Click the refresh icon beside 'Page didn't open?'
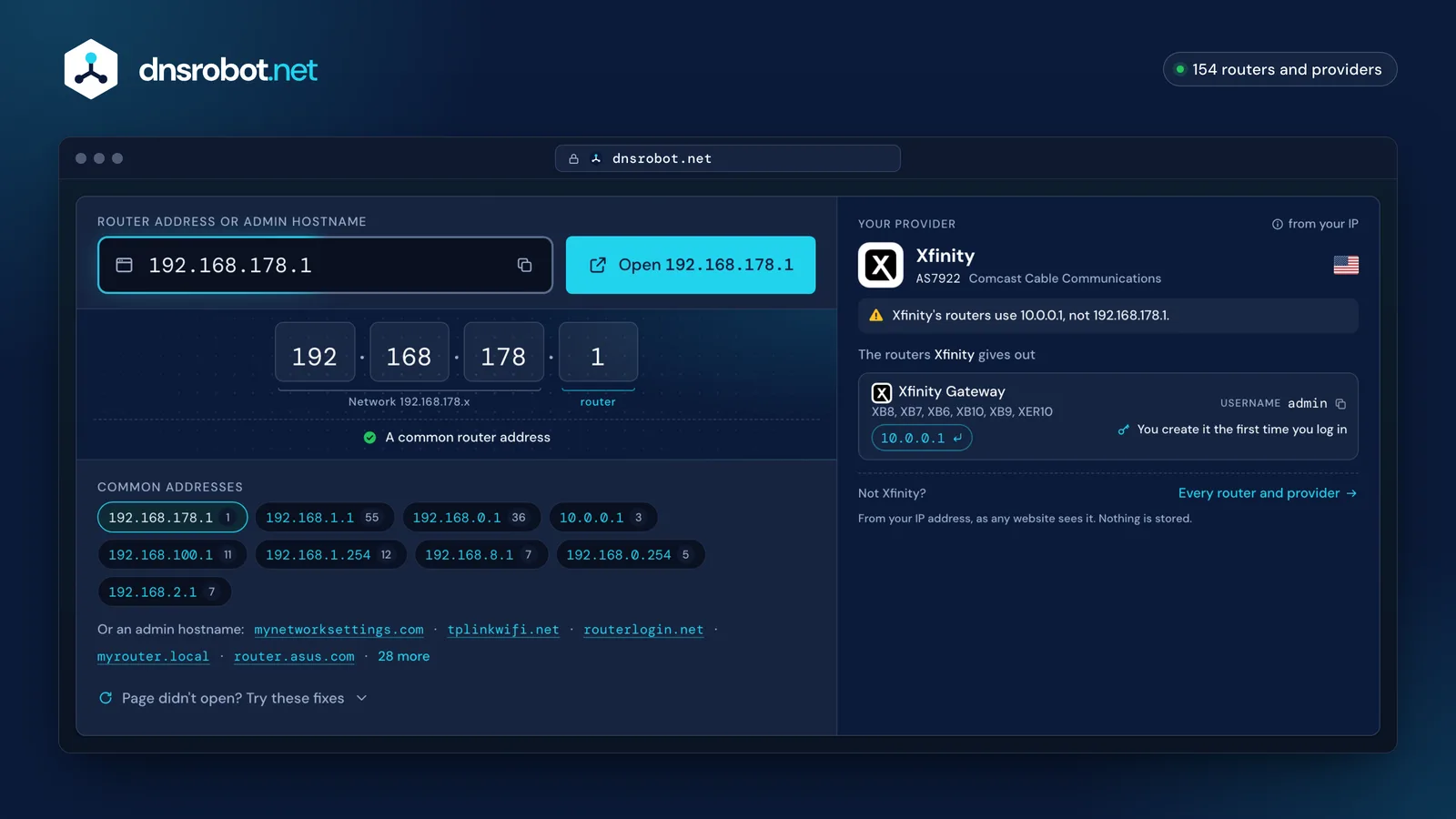 pos(106,698)
